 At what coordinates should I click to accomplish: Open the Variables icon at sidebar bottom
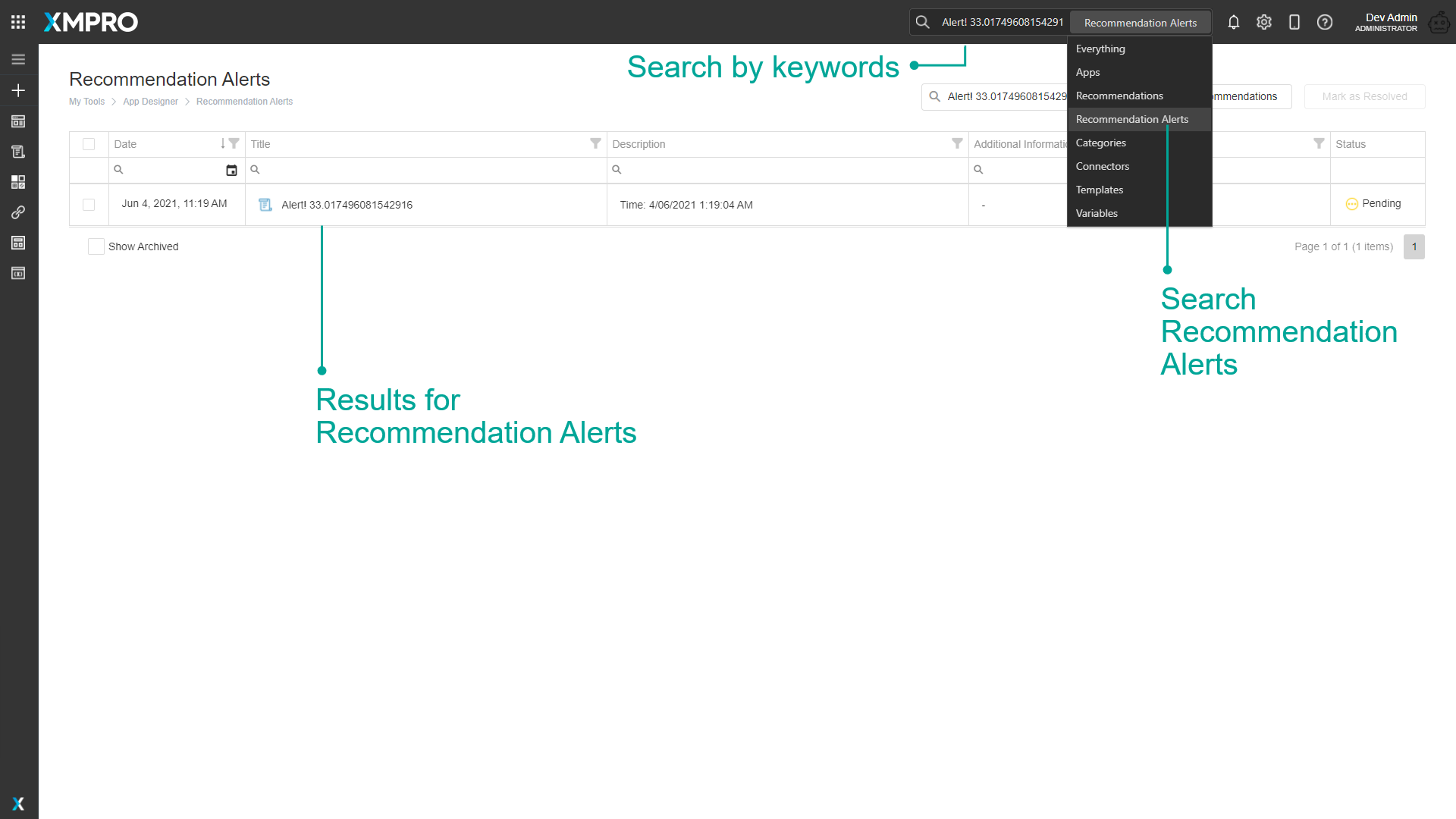pos(18,273)
